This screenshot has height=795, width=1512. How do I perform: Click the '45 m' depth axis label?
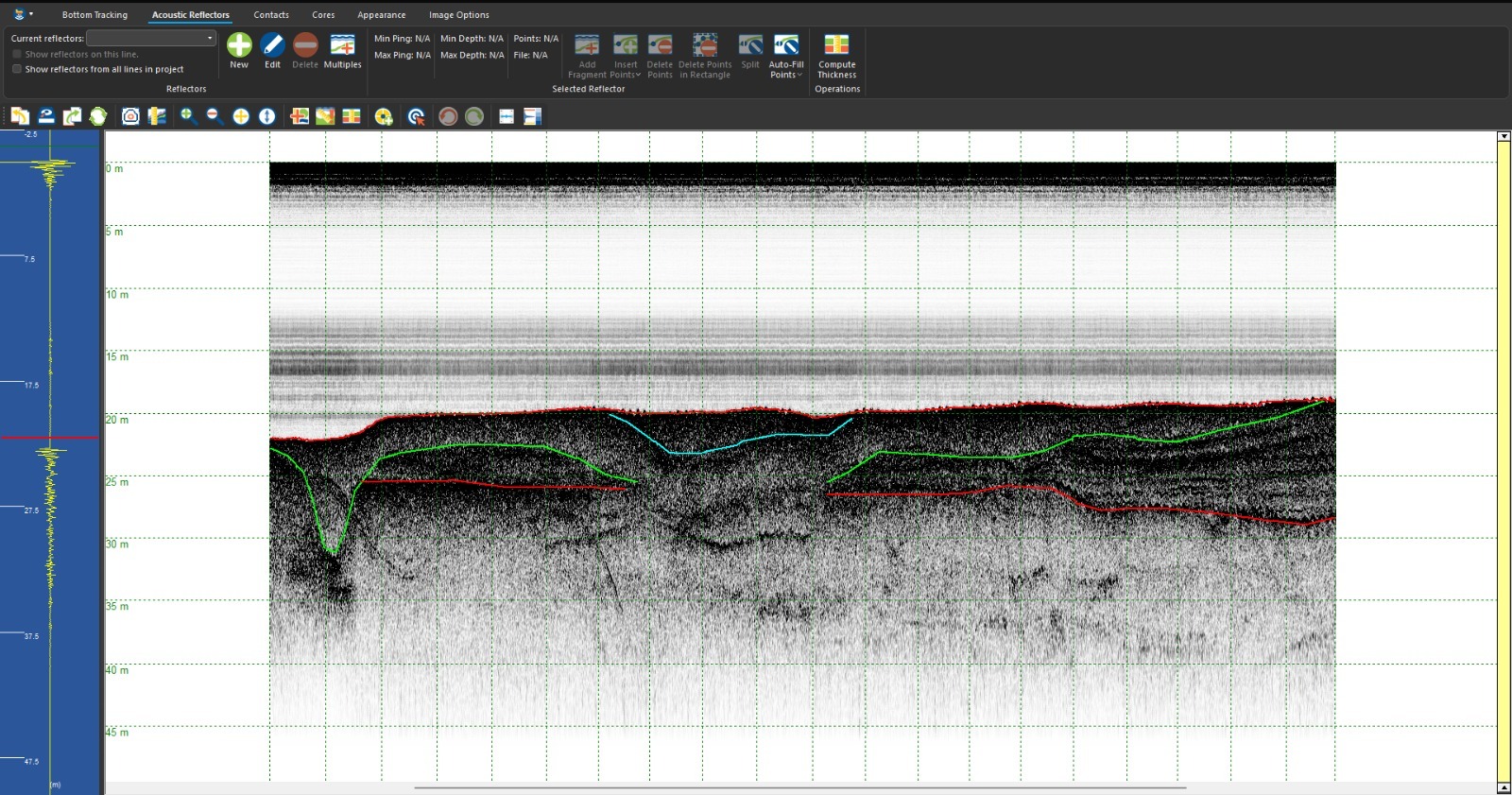tap(117, 733)
